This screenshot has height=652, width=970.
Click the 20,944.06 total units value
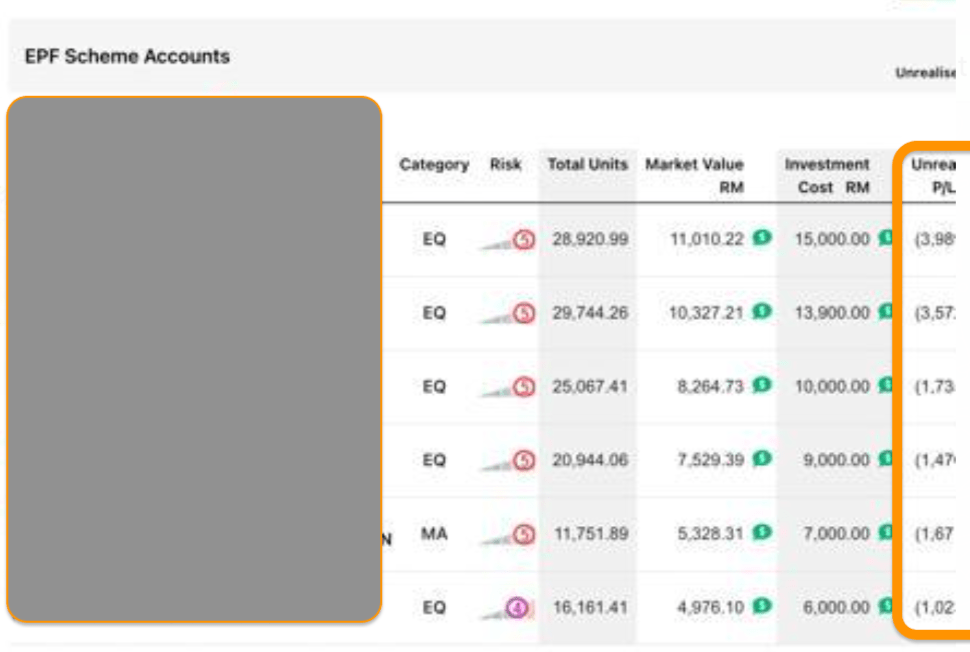[590, 460]
